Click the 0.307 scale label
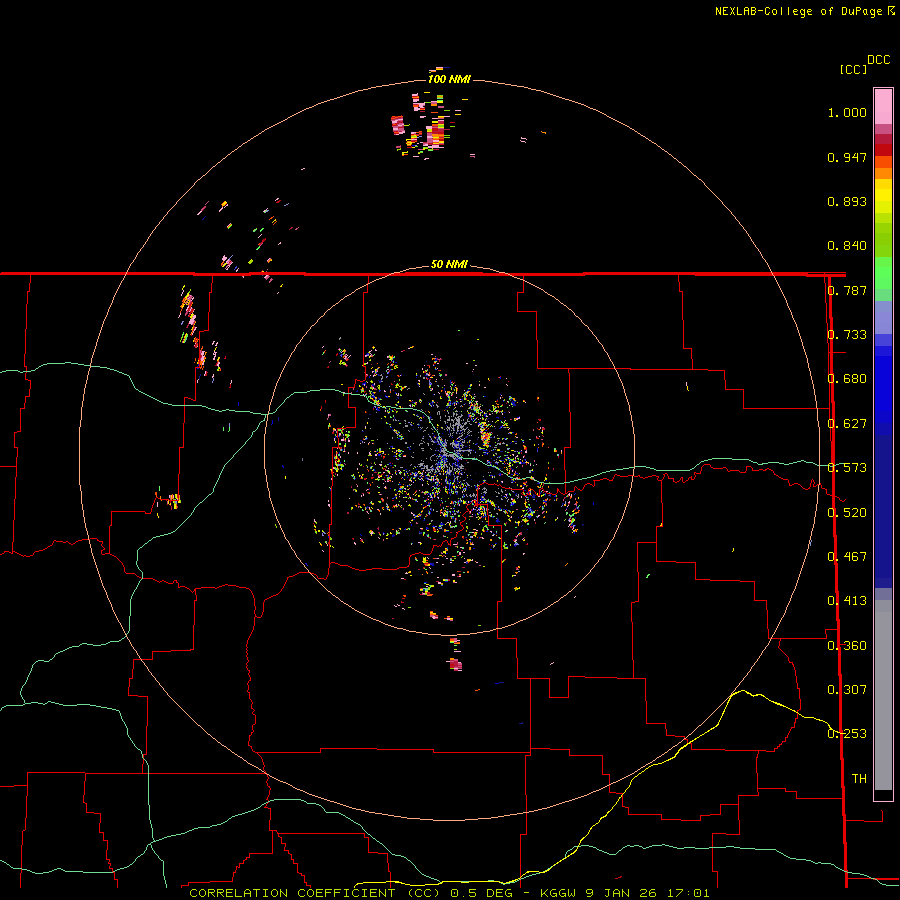This screenshot has width=900, height=900. [x=847, y=690]
